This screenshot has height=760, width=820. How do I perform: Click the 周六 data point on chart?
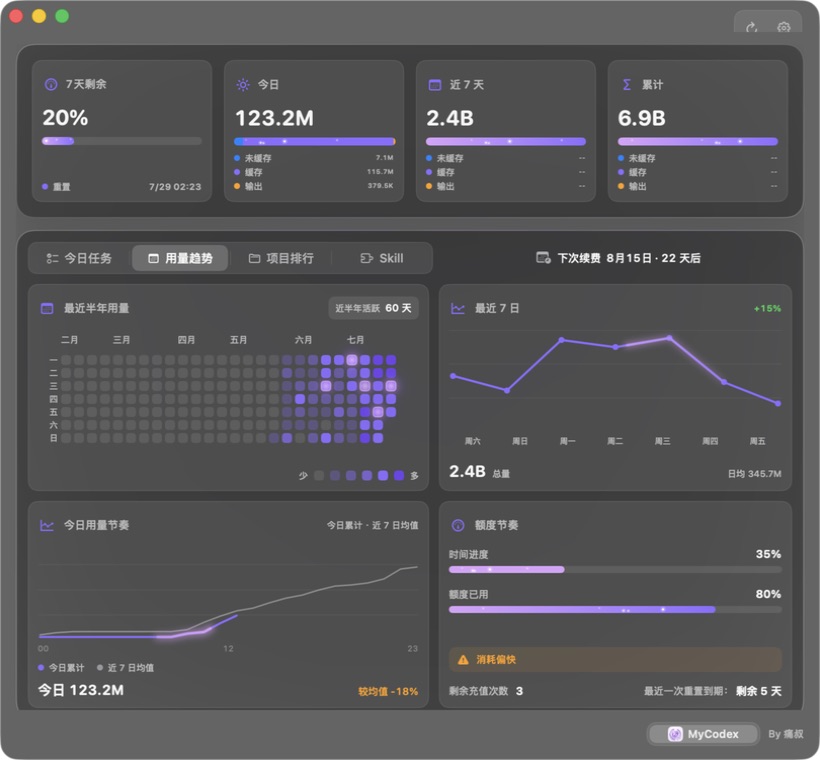pyautogui.click(x=453, y=376)
